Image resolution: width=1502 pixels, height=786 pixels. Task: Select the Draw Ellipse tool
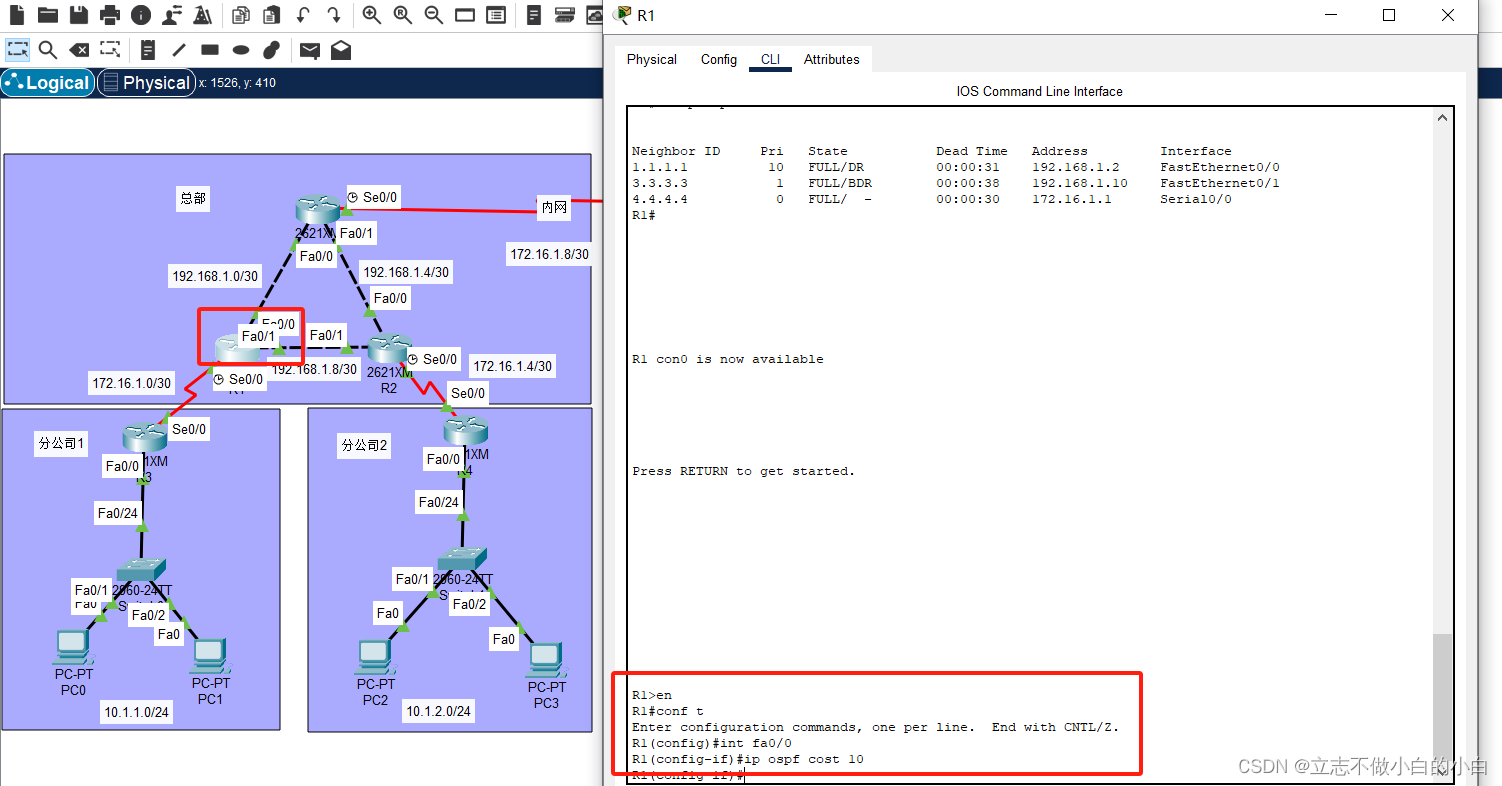pos(241,50)
